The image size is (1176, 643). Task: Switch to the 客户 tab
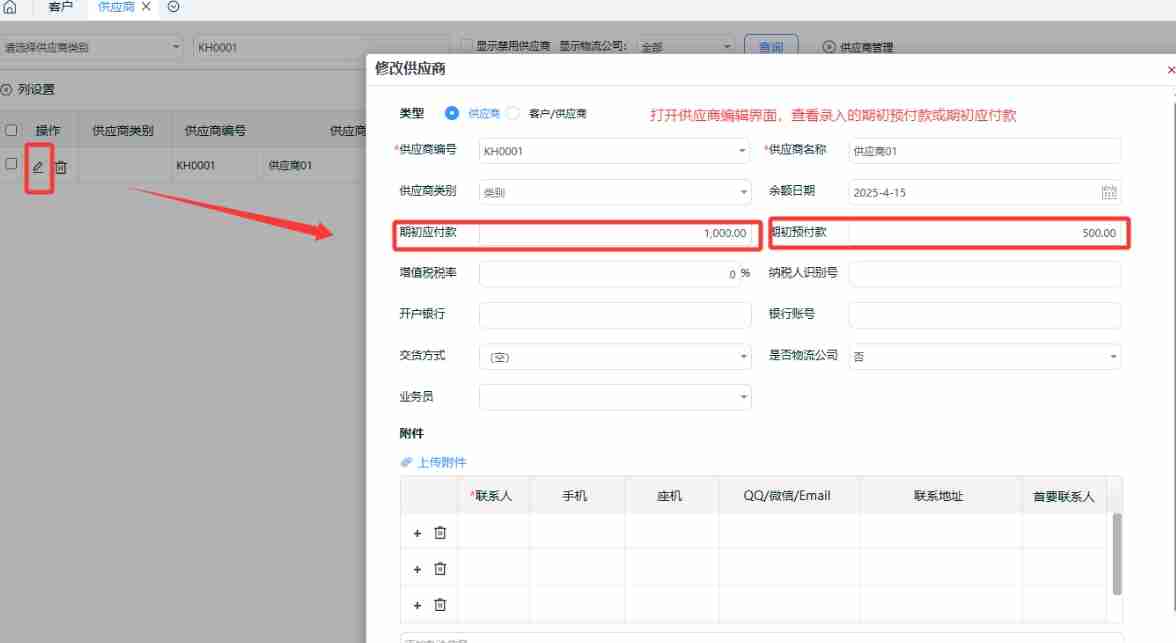click(62, 7)
